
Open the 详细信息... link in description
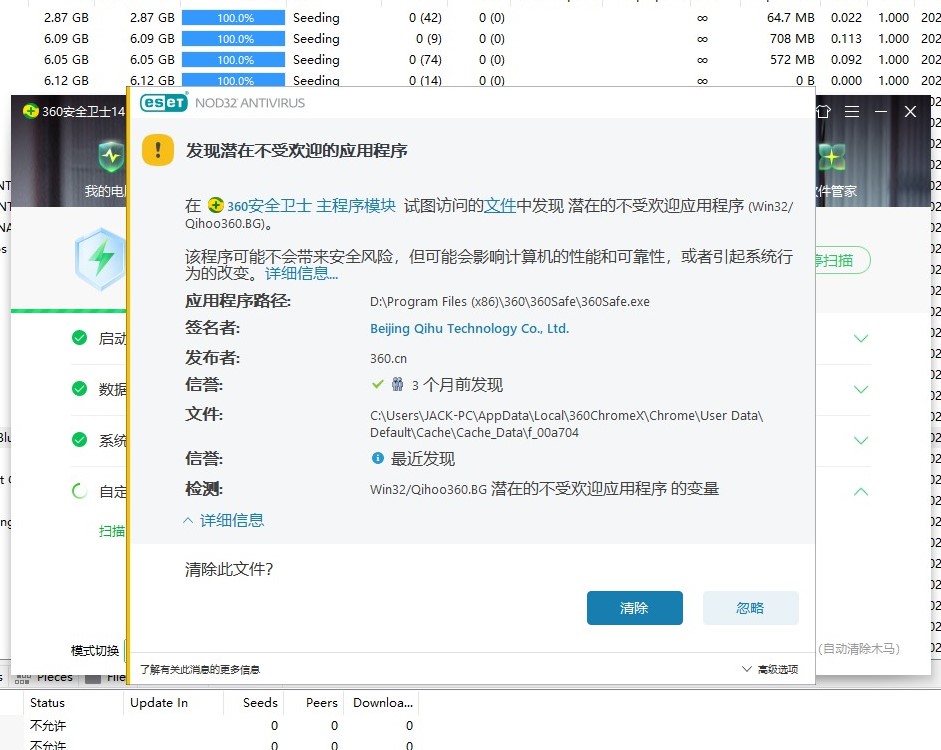(301, 274)
